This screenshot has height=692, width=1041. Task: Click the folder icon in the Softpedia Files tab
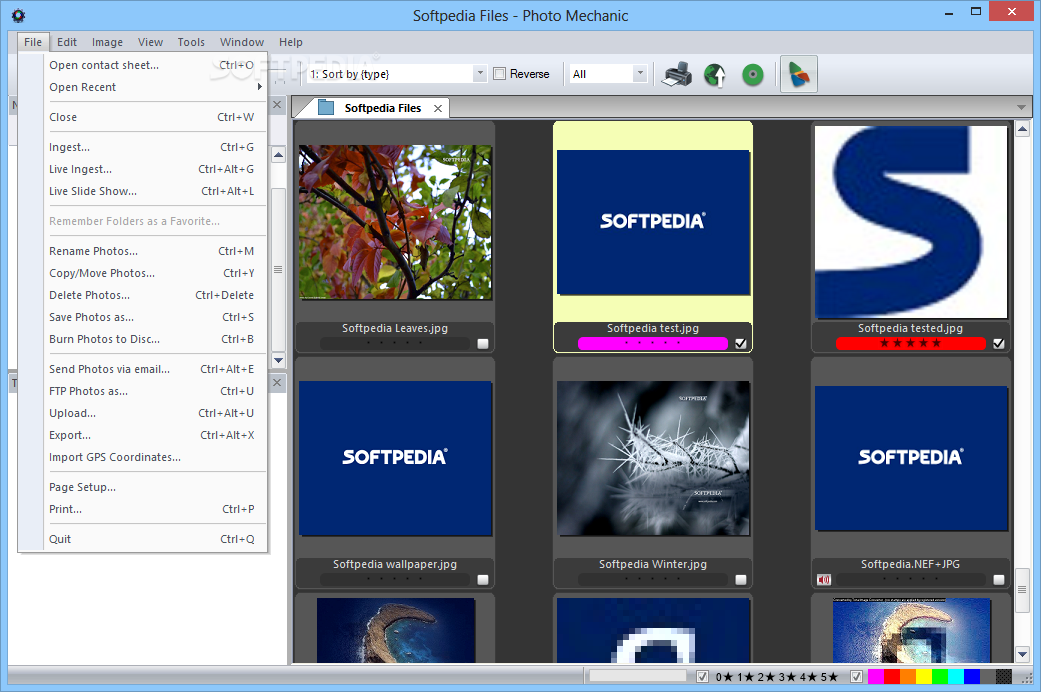[326, 108]
